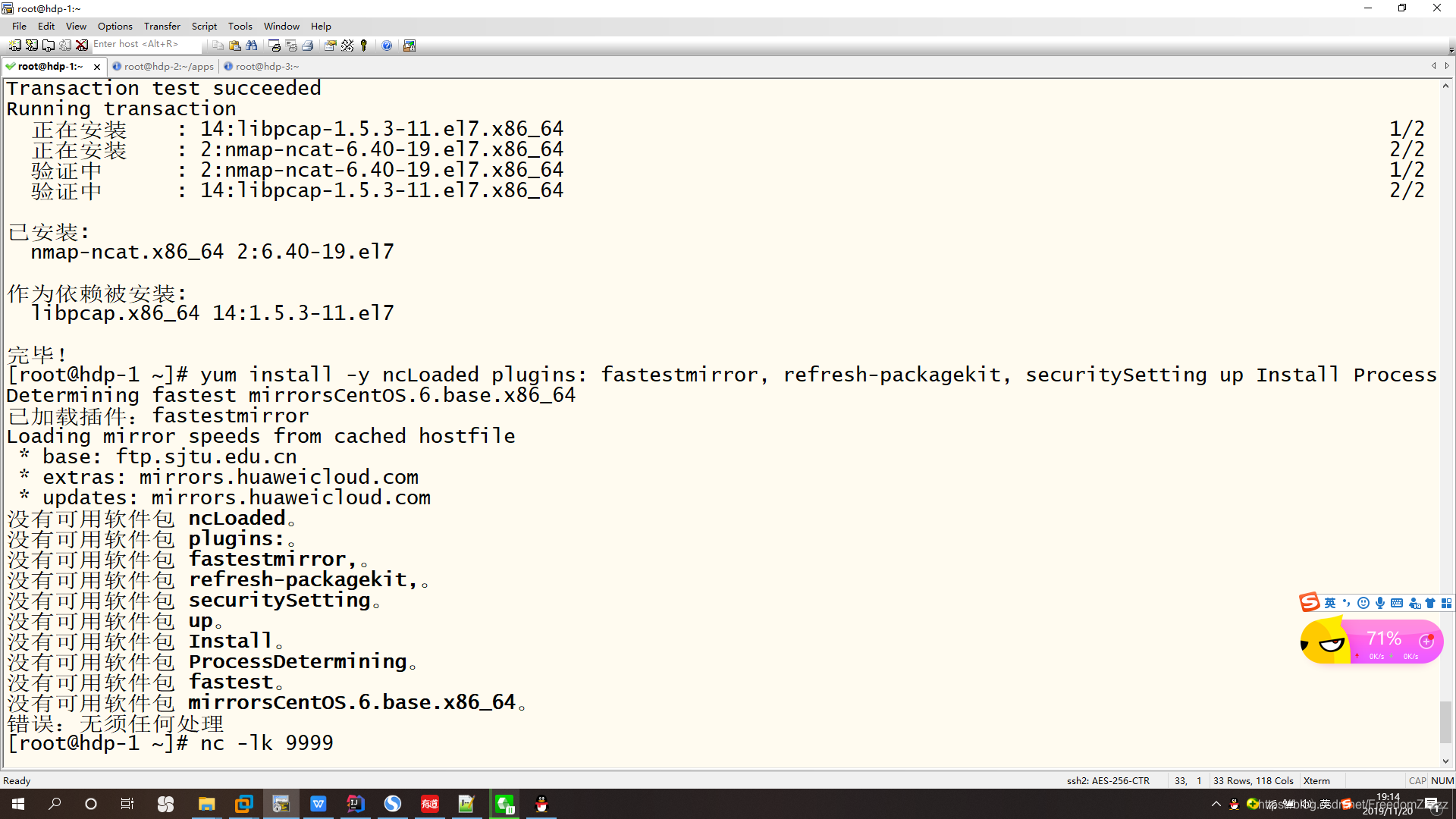Image resolution: width=1456 pixels, height=819 pixels.
Task: Open the Transfer menu
Action: pyautogui.click(x=162, y=26)
